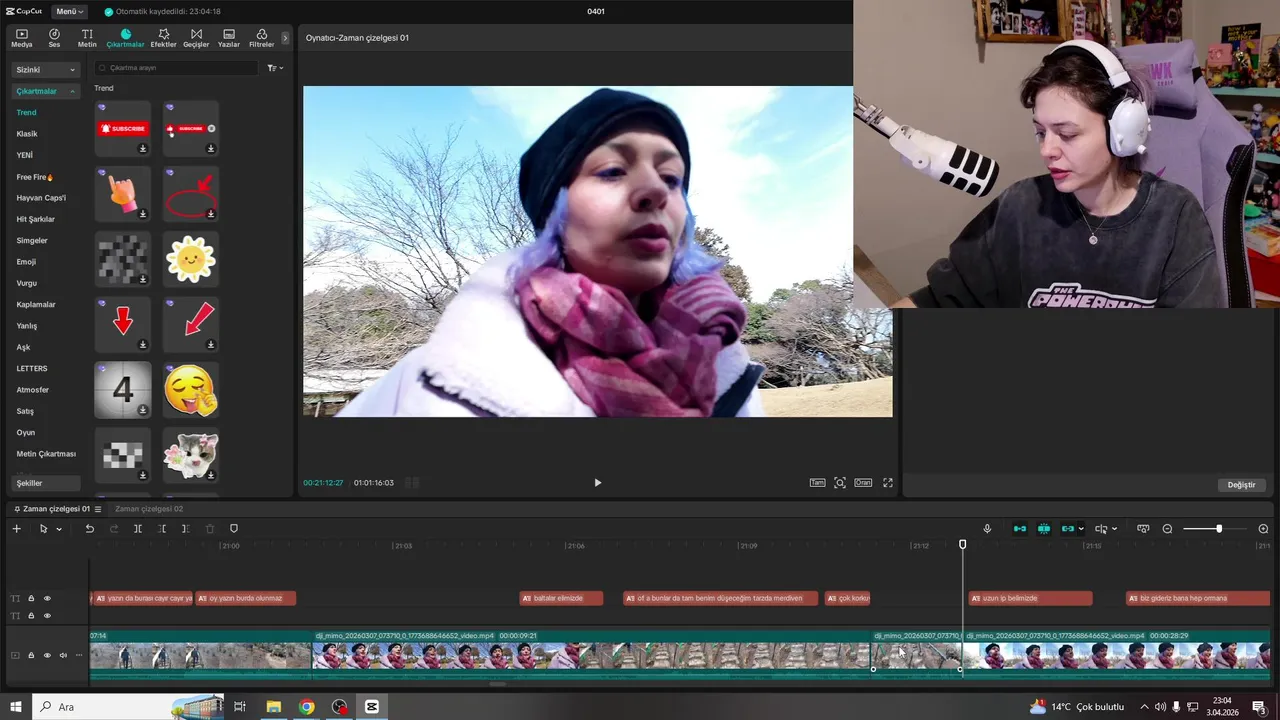Viewport: 1280px width, 720px height.
Task: Hide the main video track eye
Action: tap(46, 656)
